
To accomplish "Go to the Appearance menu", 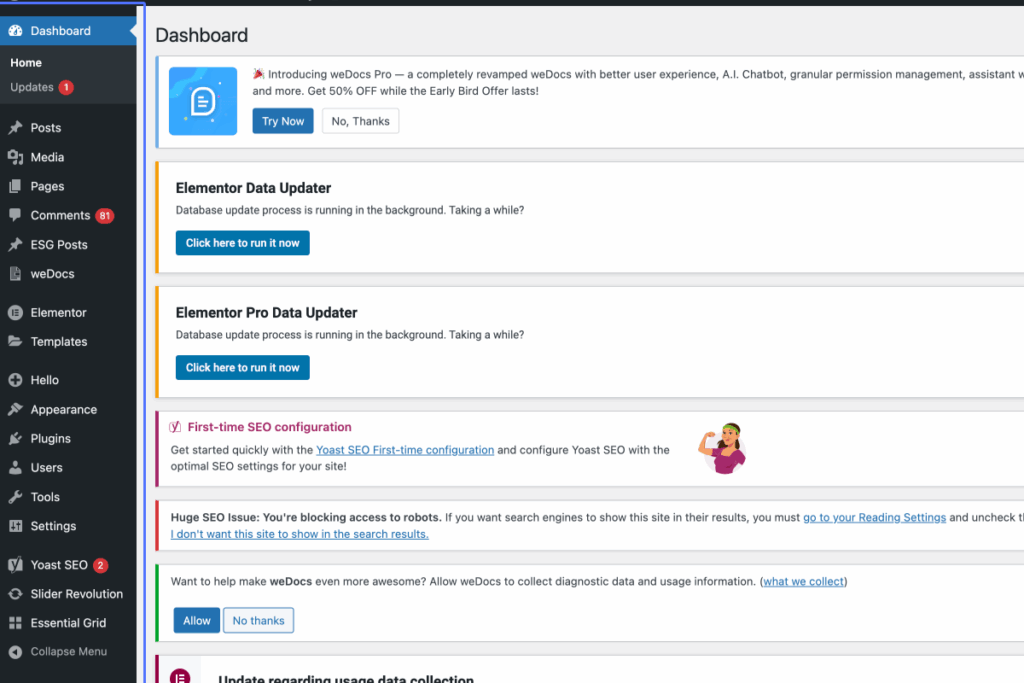I will (63, 409).
